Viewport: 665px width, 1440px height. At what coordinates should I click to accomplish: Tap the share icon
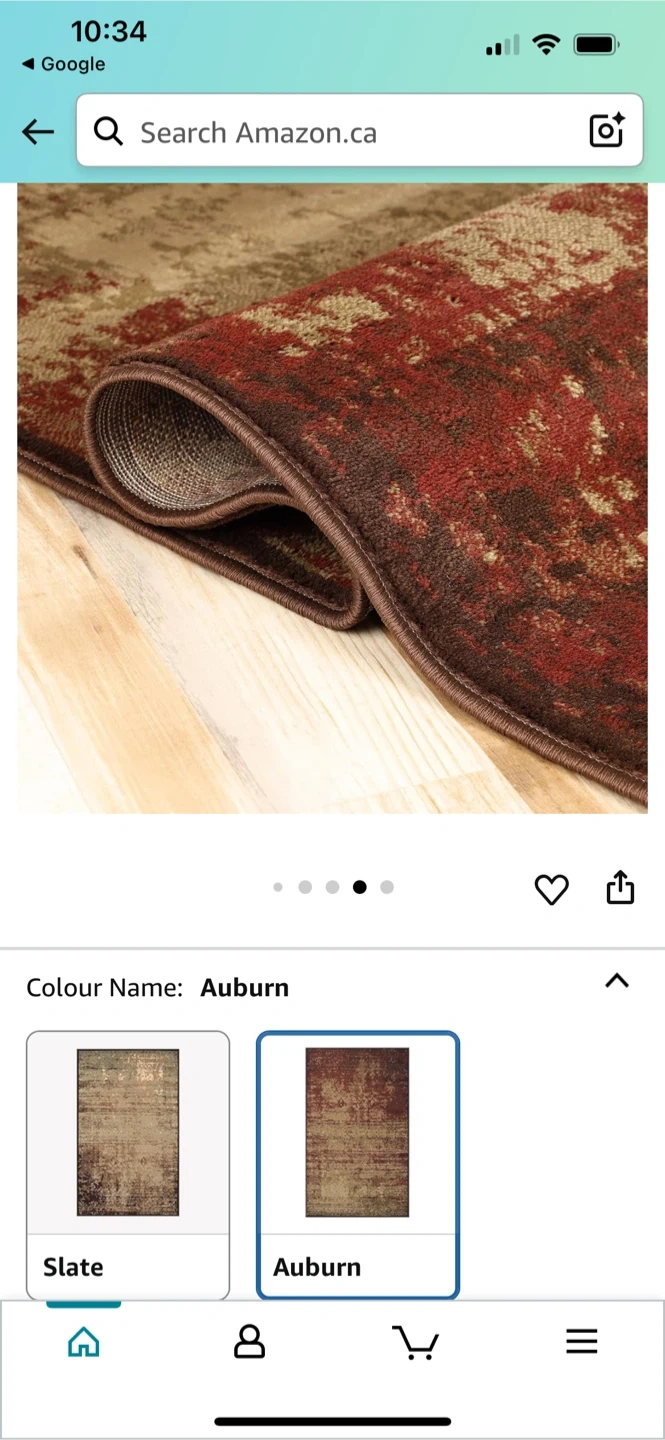click(620, 887)
